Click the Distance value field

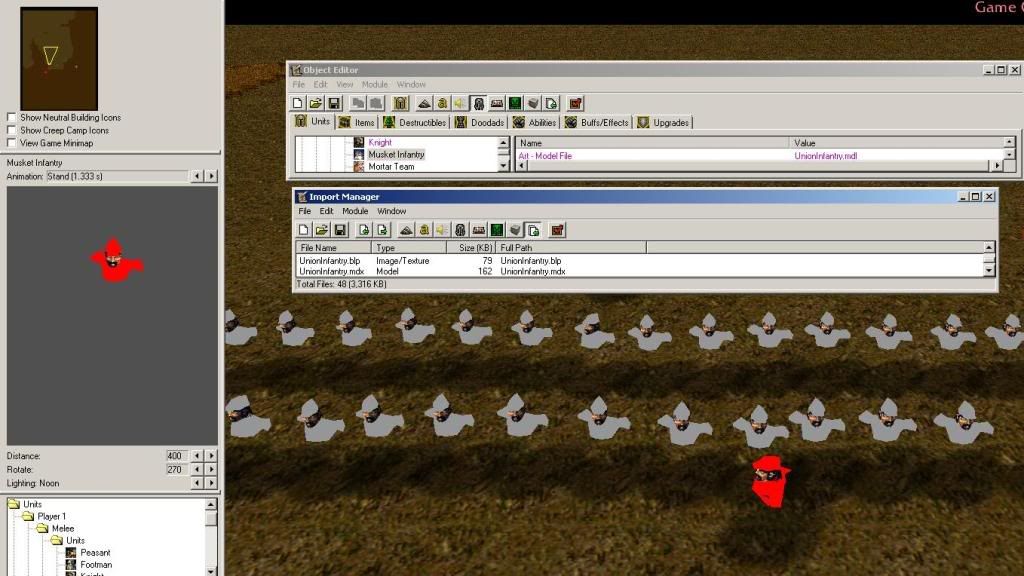[x=177, y=456]
